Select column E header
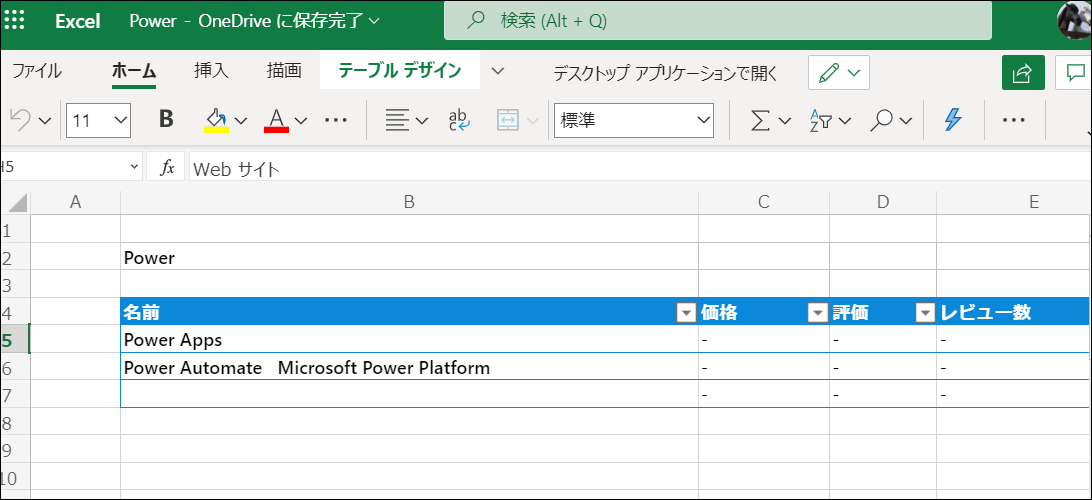 click(1014, 202)
